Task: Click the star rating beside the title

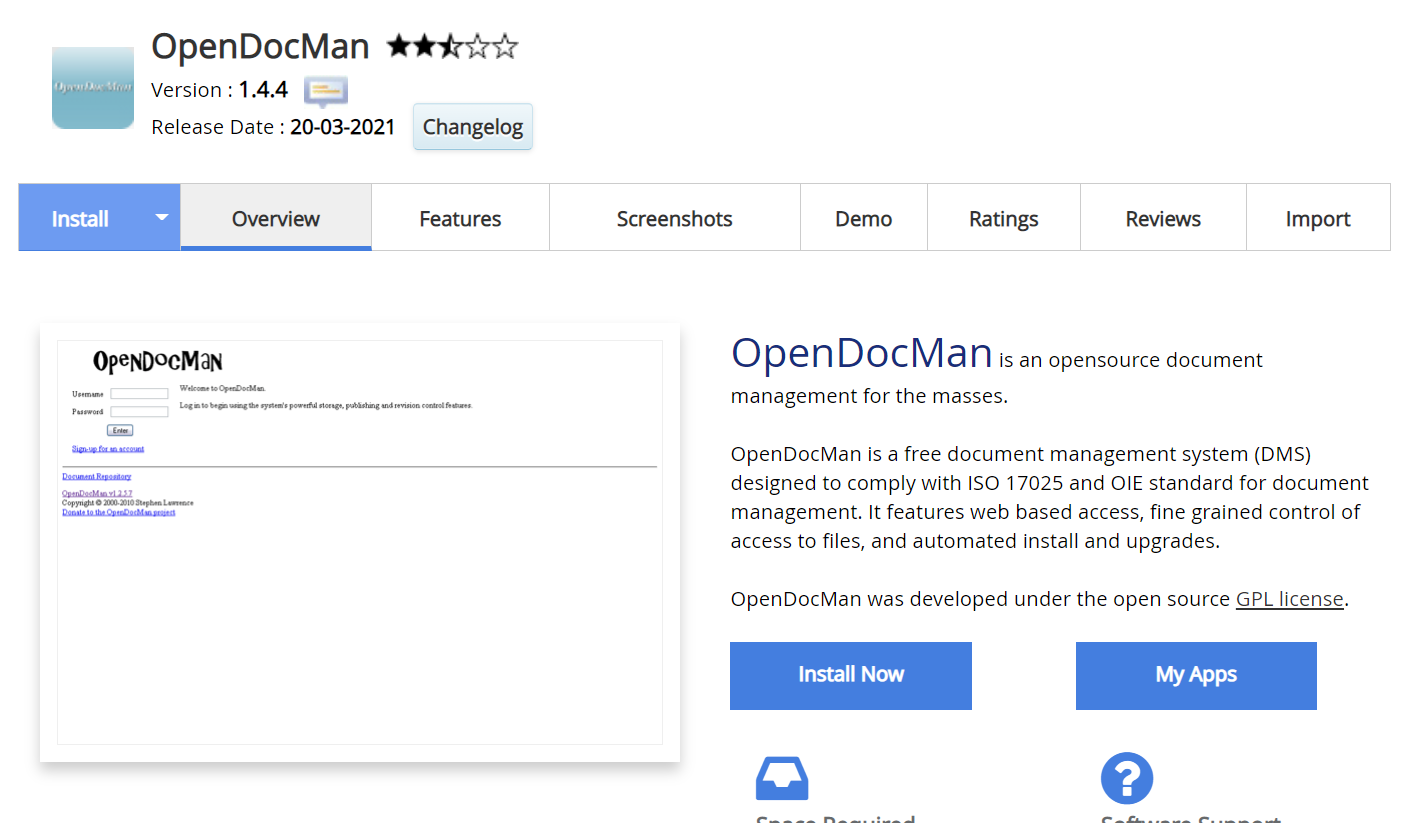Action: (452, 46)
